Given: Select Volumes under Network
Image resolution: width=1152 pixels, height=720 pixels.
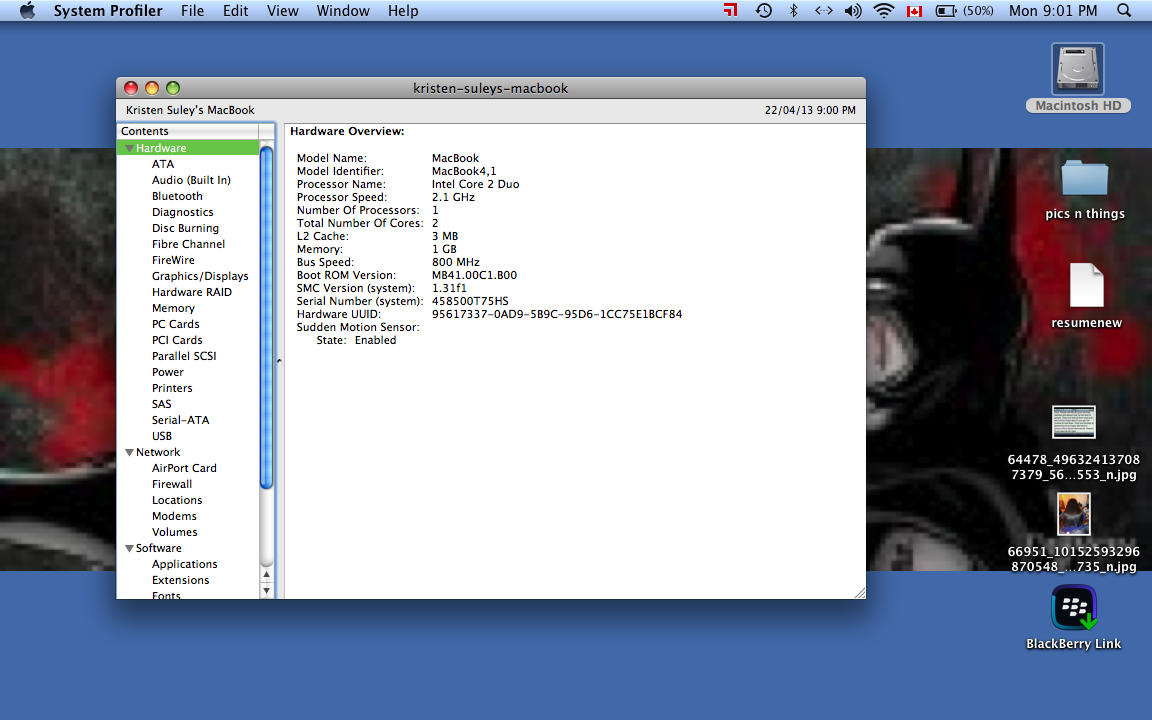Looking at the screenshot, I should (175, 533).
